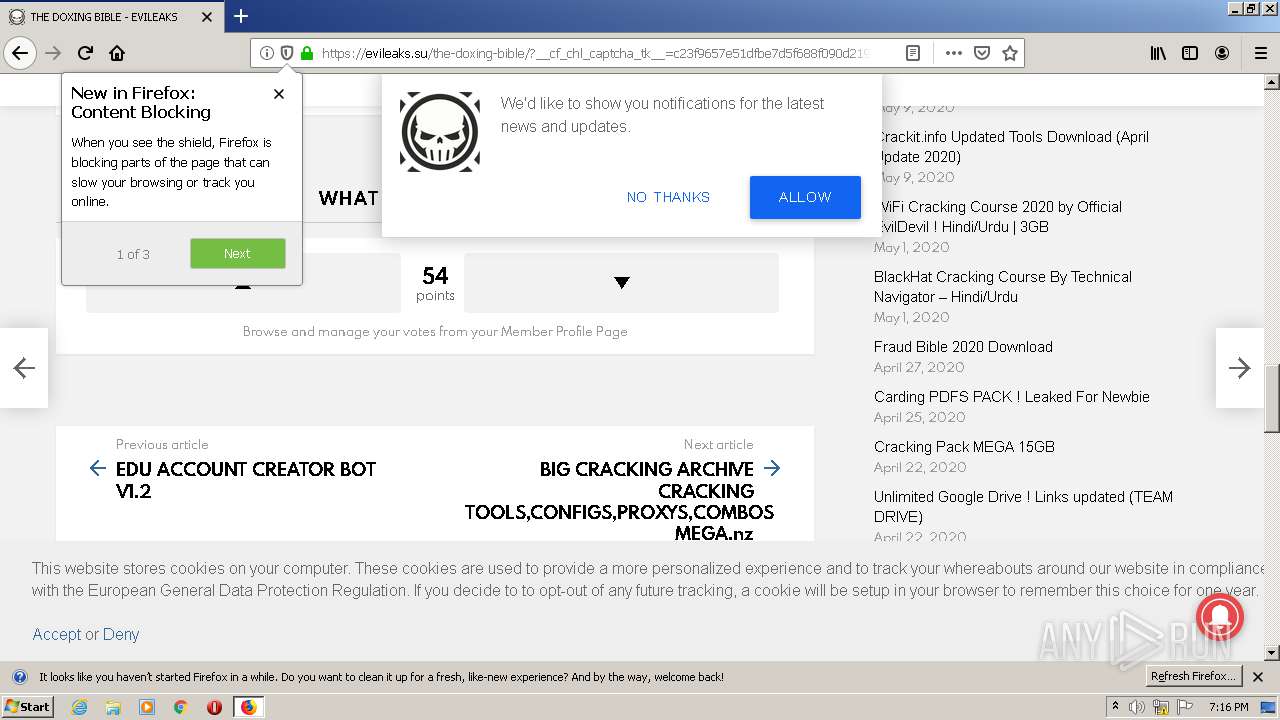Click the clock showing 7:16 PM
This screenshot has height=720, width=1280.
tap(1229, 707)
